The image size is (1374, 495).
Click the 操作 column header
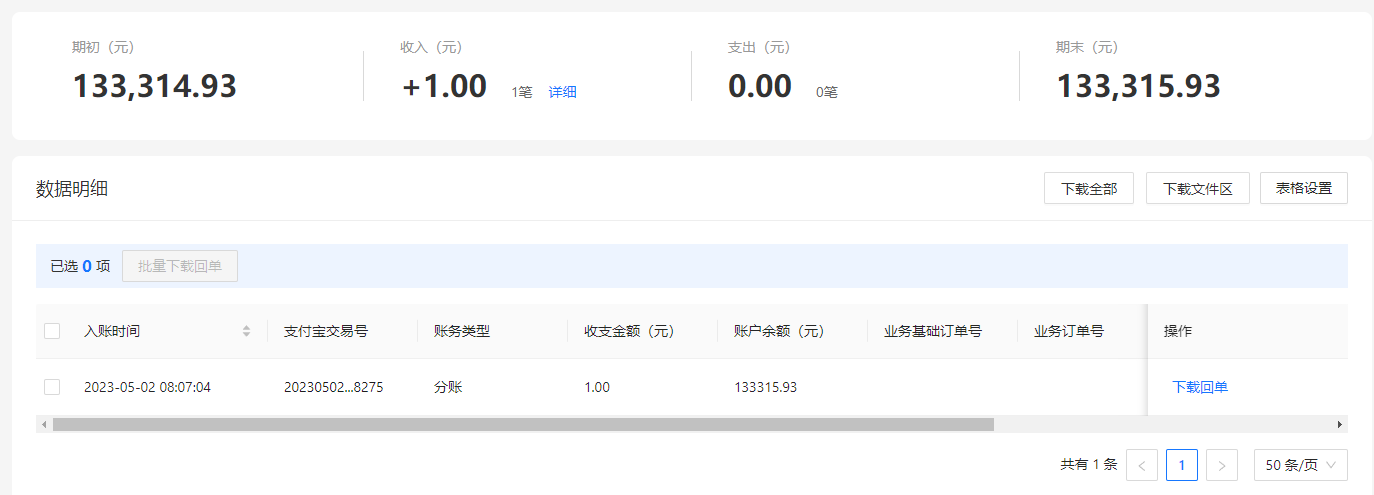(x=1178, y=331)
